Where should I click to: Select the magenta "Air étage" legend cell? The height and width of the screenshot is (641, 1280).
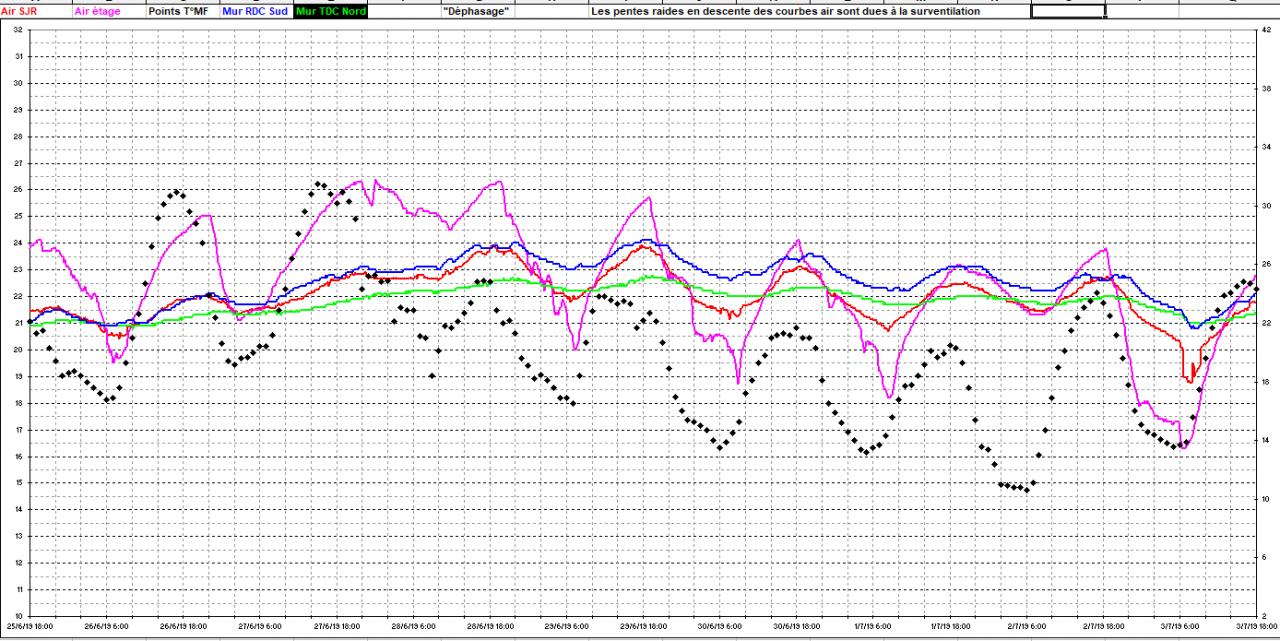click(109, 11)
